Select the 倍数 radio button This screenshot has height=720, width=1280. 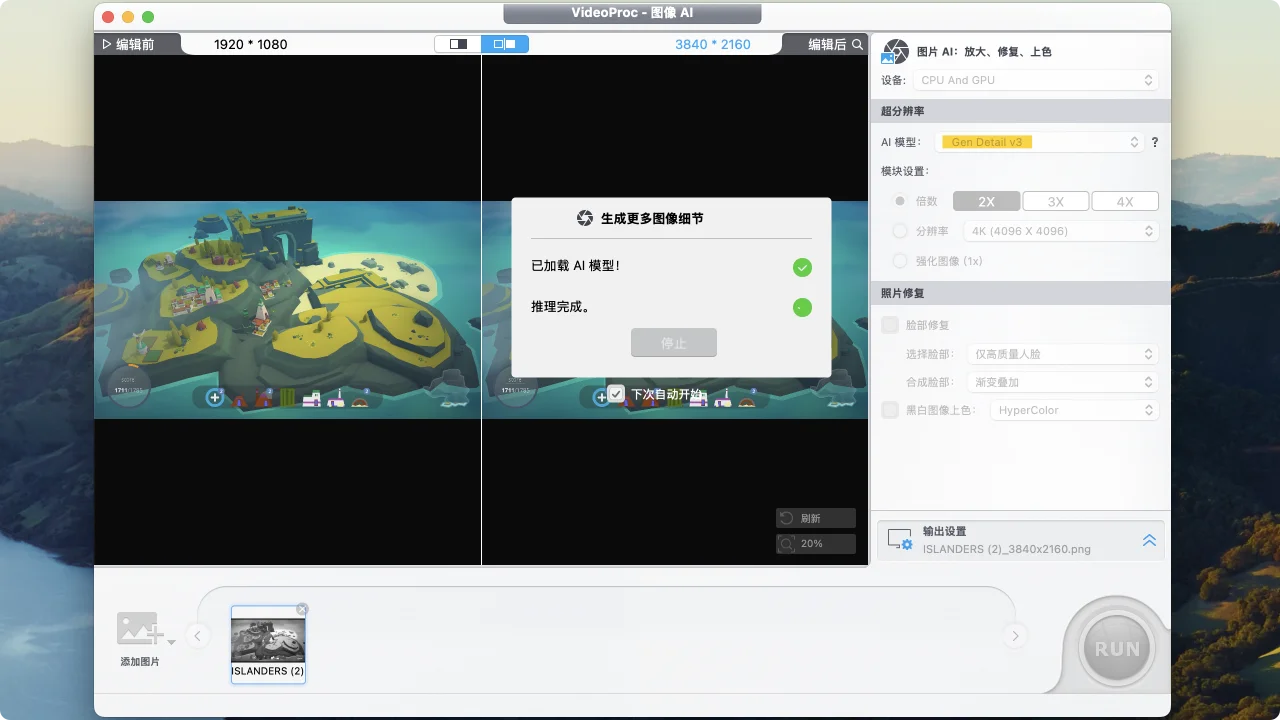click(900, 201)
